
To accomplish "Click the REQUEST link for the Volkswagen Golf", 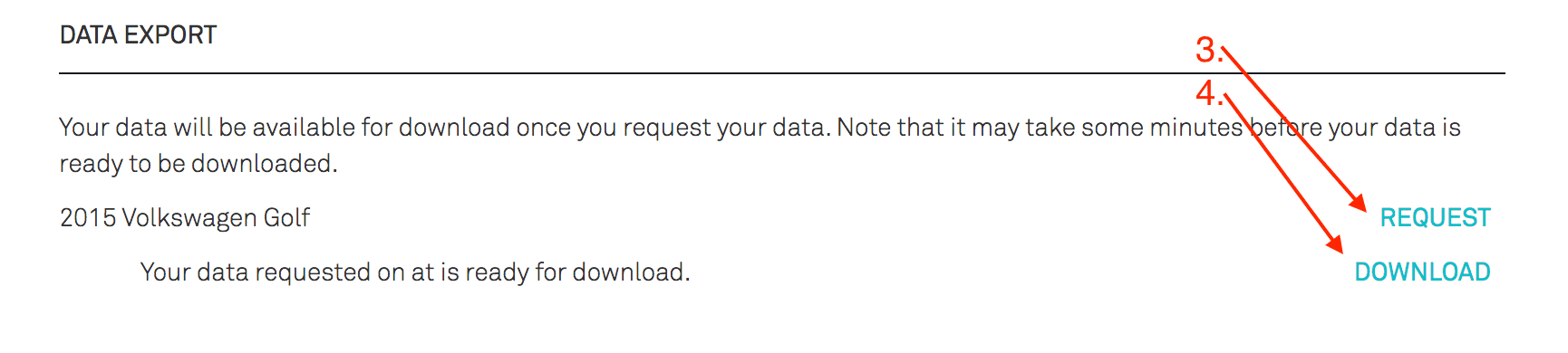I will 1435,218.
